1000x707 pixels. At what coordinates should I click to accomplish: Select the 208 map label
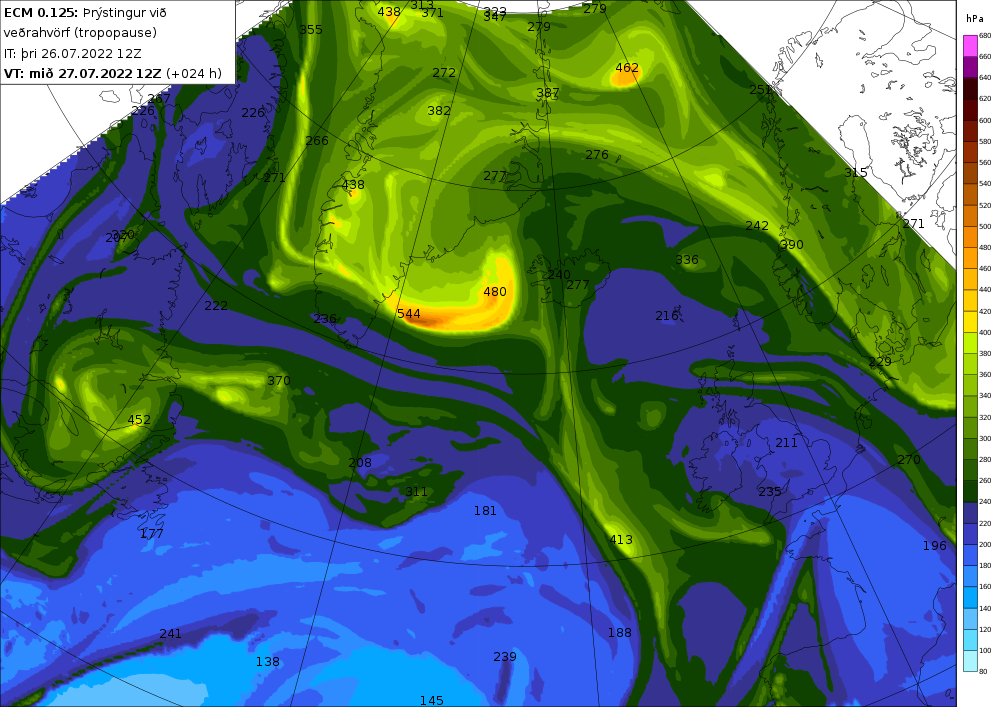click(360, 463)
